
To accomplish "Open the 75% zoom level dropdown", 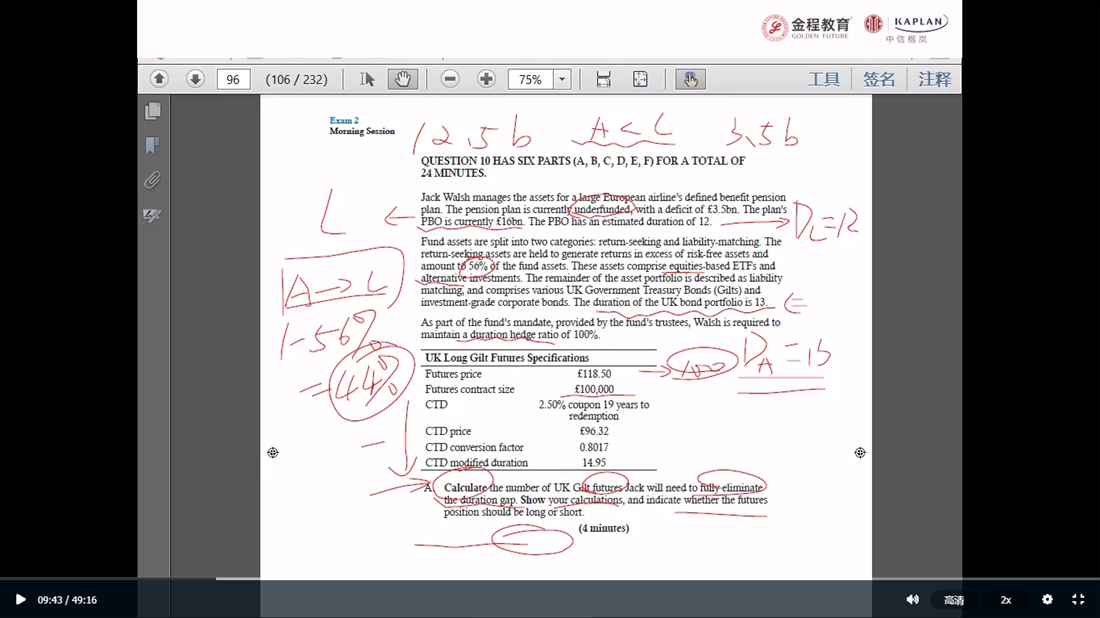I will pyautogui.click(x=562, y=80).
